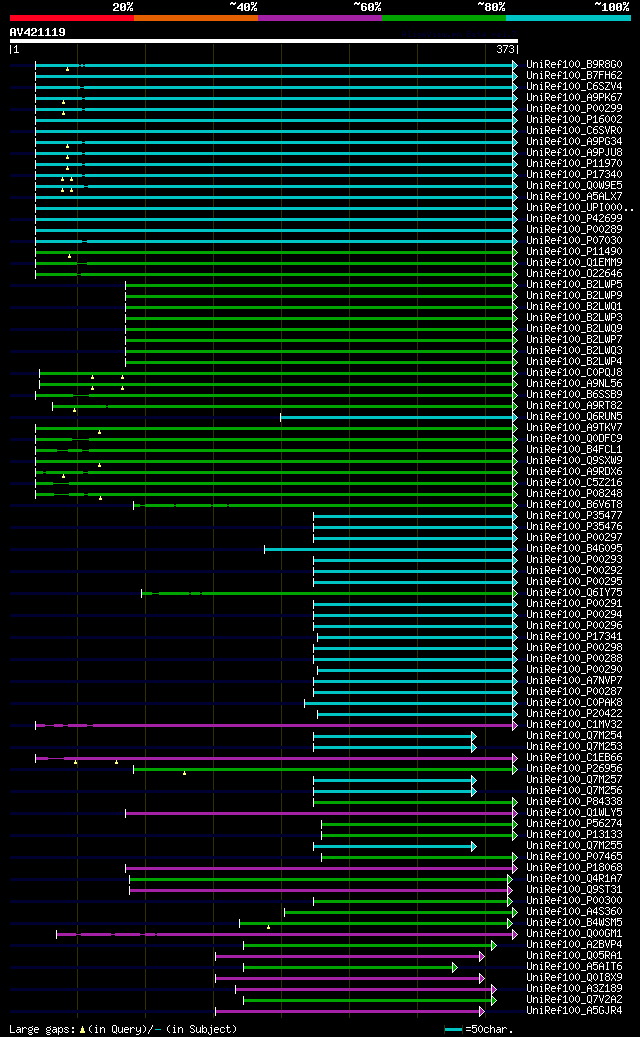
Task: Select the UniRef100_A5GJR4 label
Action: [574, 1010]
